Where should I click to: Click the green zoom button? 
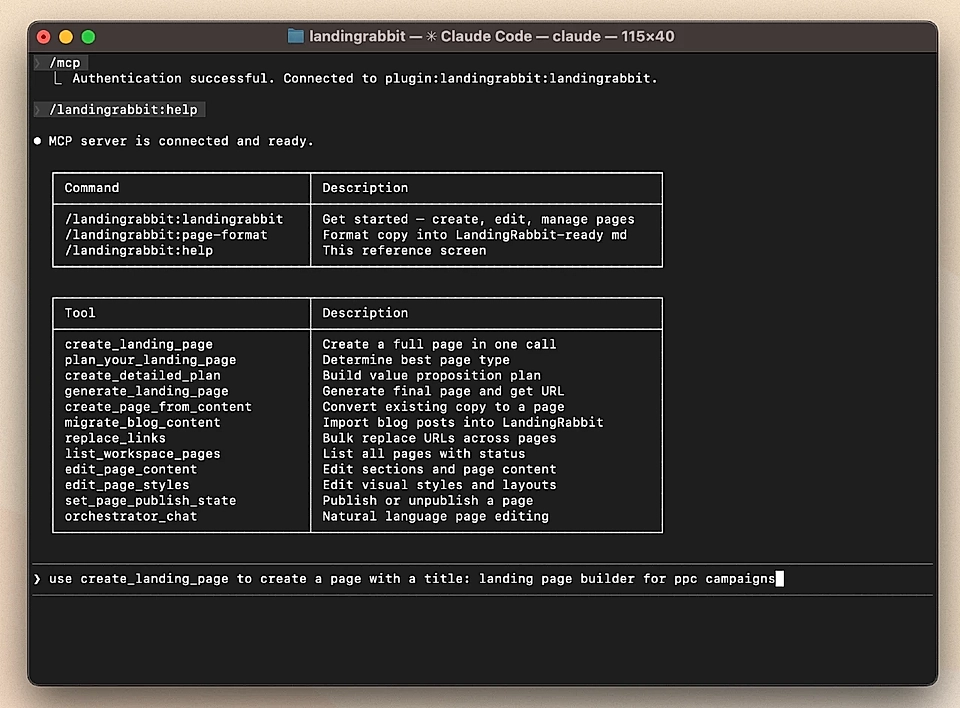click(x=88, y=35)
